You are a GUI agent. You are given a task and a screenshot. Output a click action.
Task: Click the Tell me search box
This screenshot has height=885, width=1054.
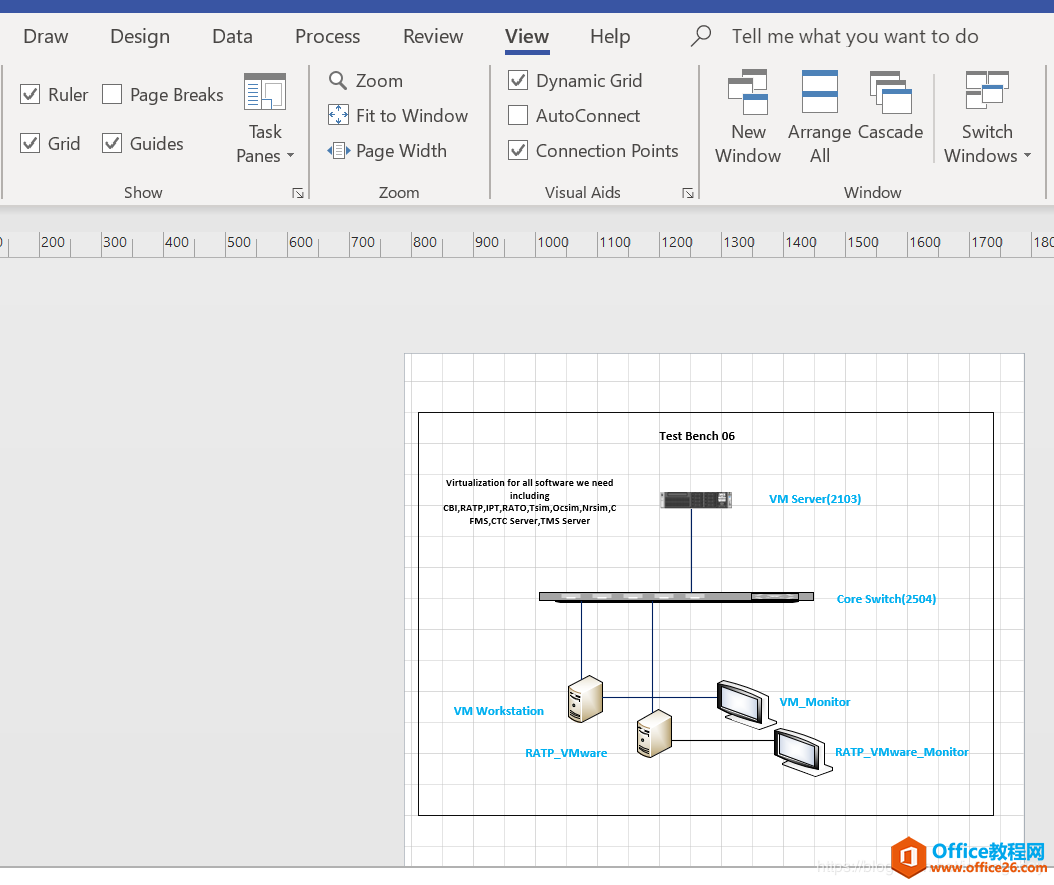pyautogui.click(x=855, y=37)
